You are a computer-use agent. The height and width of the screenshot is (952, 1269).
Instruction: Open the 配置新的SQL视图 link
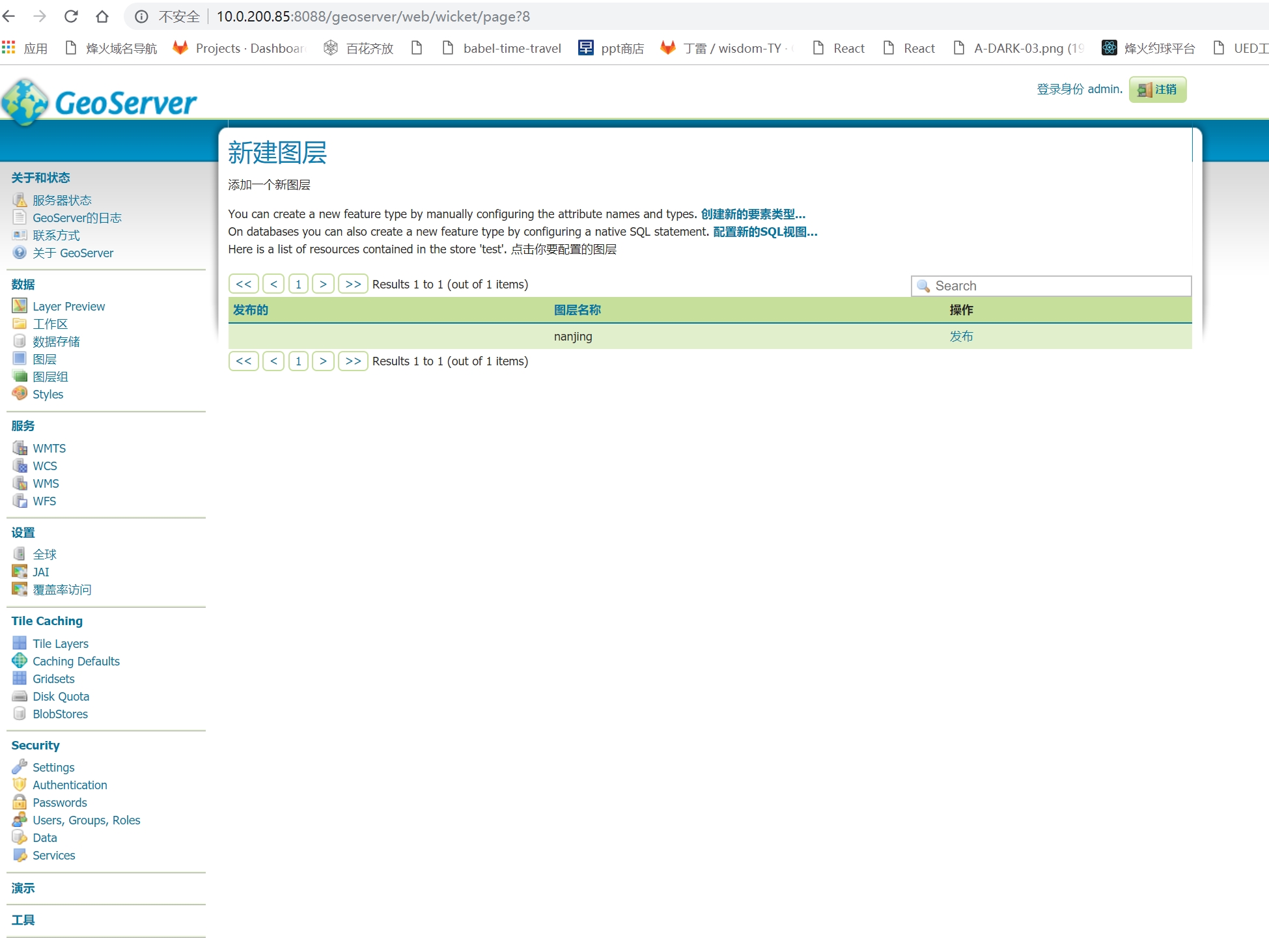point(763,232)
